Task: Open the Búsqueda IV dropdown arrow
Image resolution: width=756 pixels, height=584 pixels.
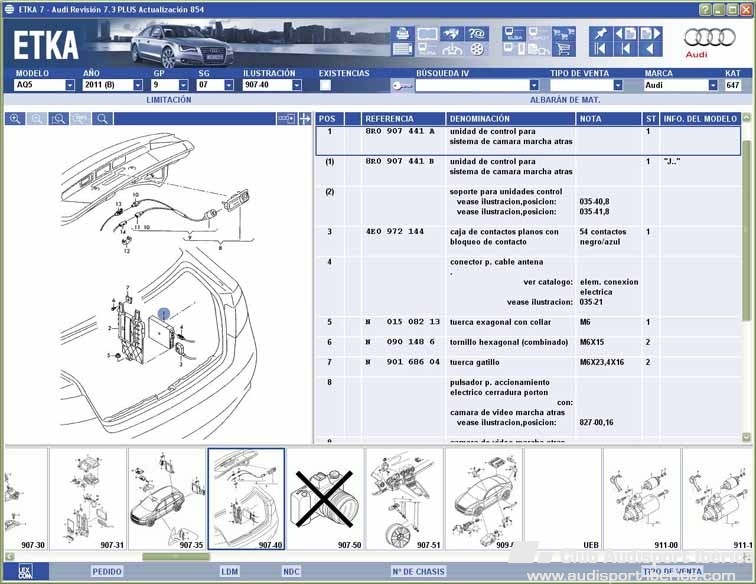Action: pos(534,85)
